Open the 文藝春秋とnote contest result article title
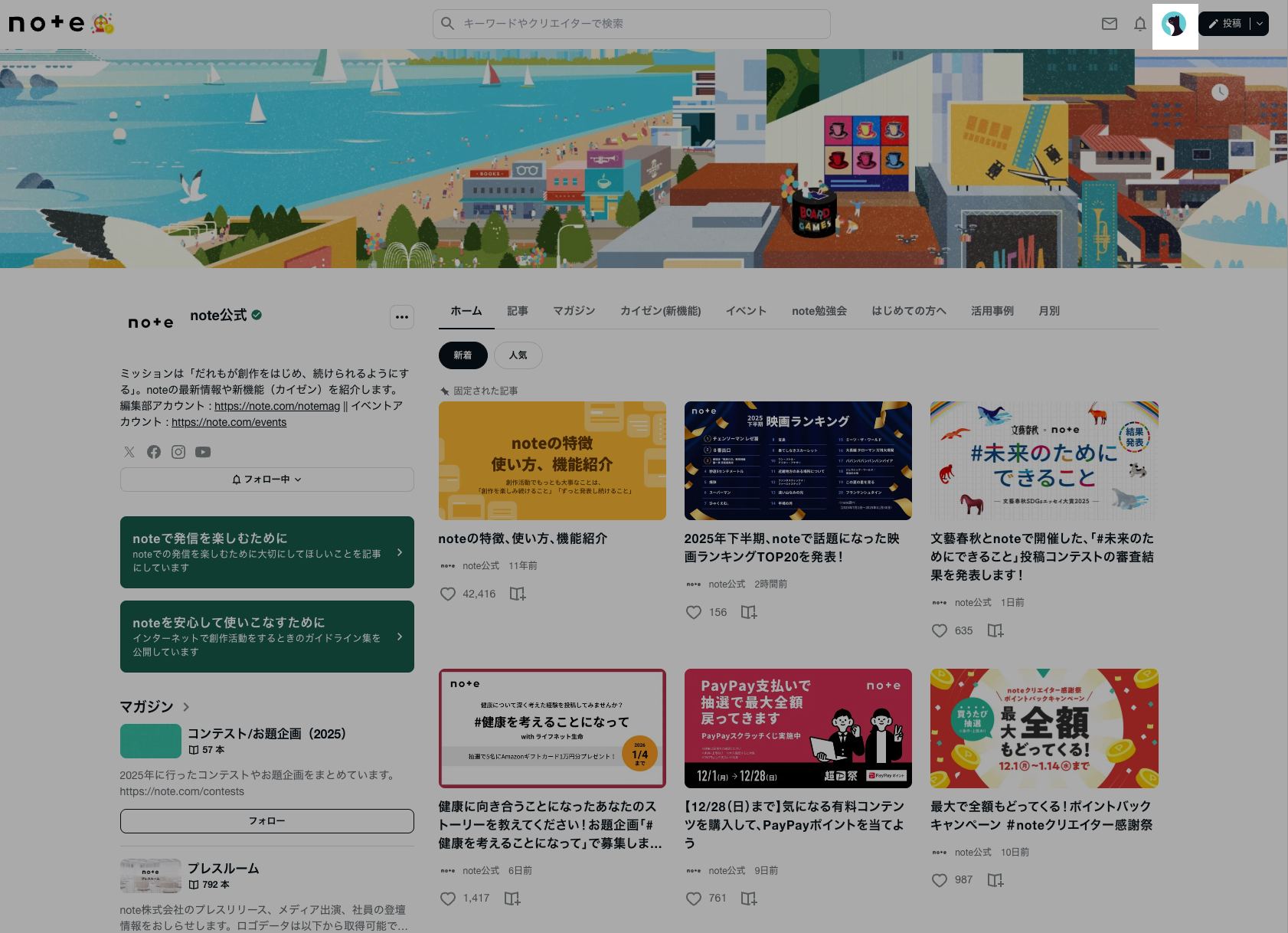Viewport: 1288px width, 933px height. pos(1042,557)
